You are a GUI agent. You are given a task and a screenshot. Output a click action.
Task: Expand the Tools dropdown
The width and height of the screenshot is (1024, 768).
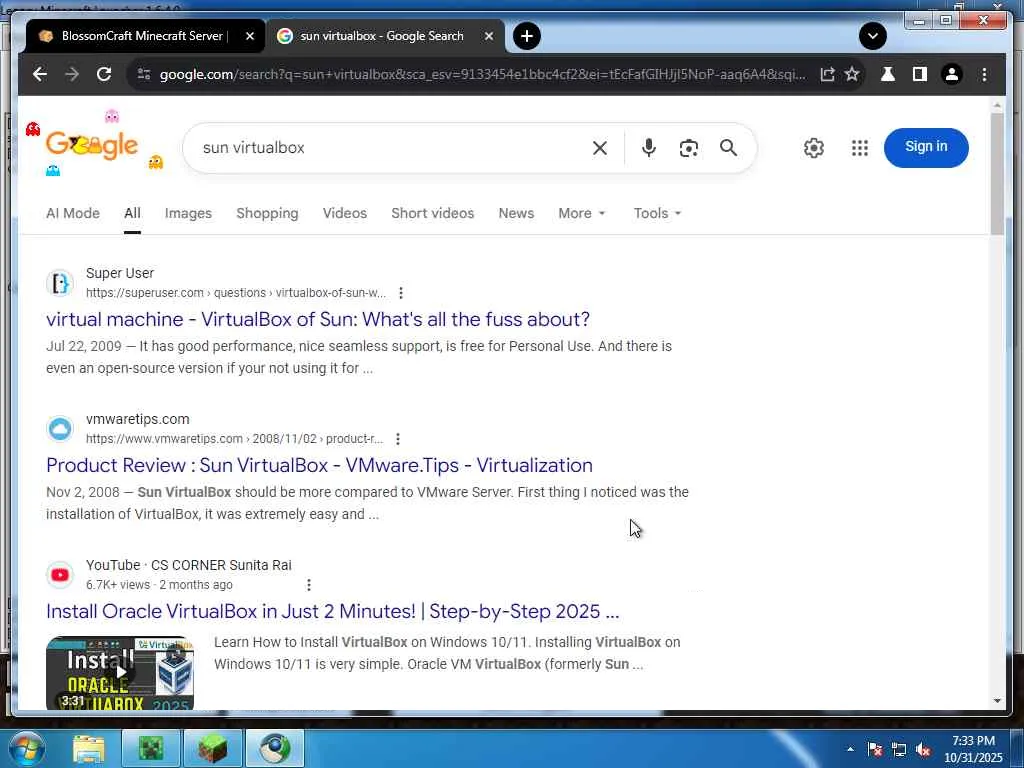pos(657,214)
